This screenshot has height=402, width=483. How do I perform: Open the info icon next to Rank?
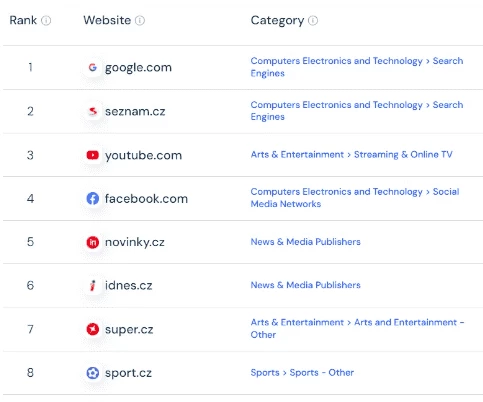coord(46,21)
